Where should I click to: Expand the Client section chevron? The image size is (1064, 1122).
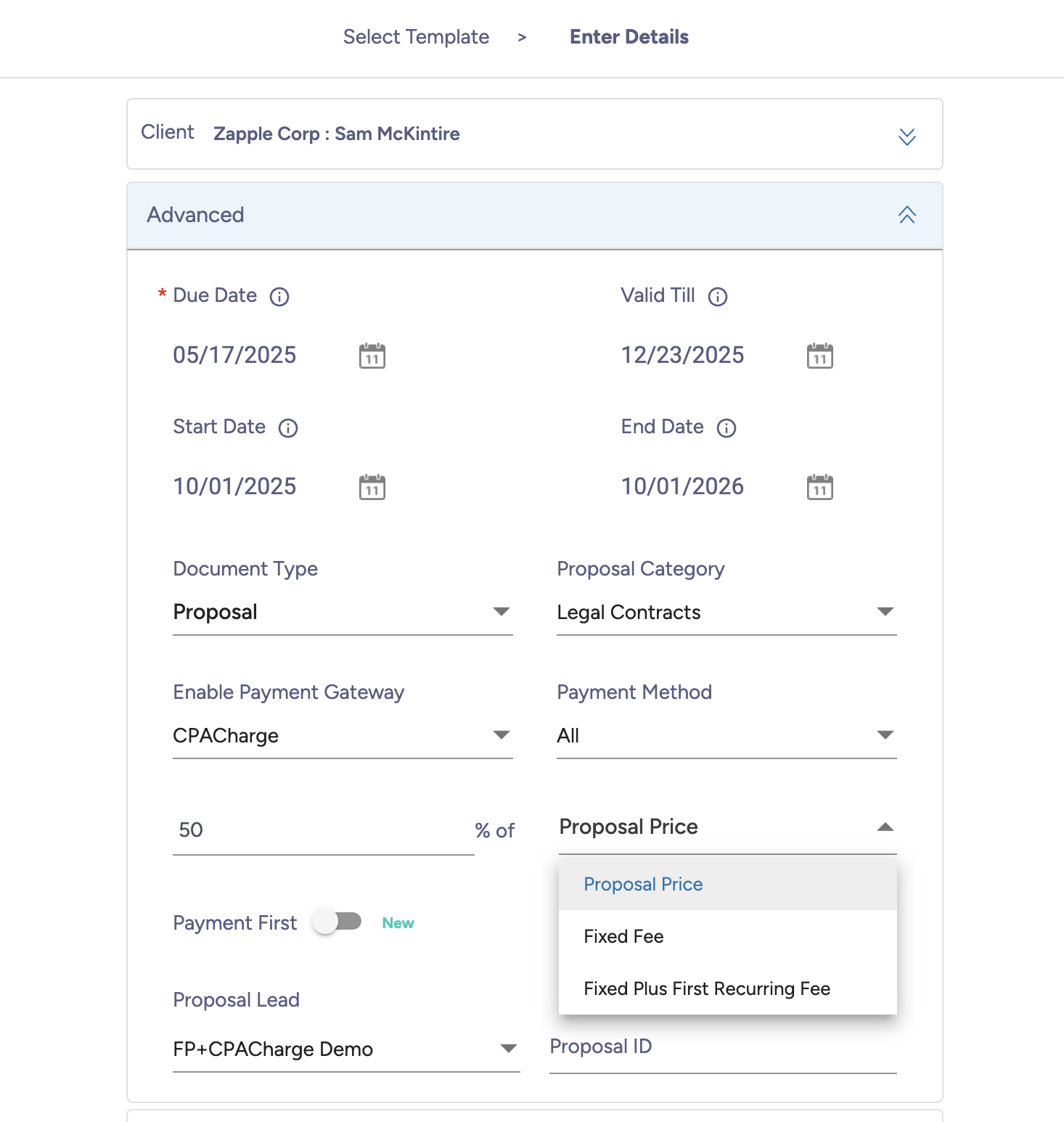pyautogui.click(x=907, y=136)
